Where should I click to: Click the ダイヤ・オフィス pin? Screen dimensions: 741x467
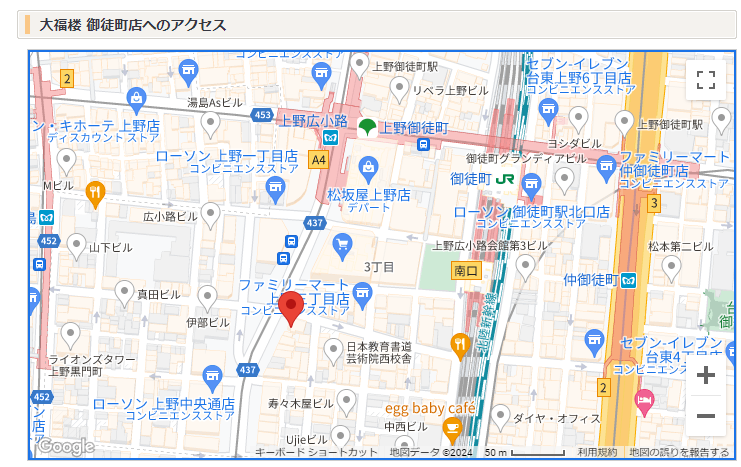[x=500, y=418]
